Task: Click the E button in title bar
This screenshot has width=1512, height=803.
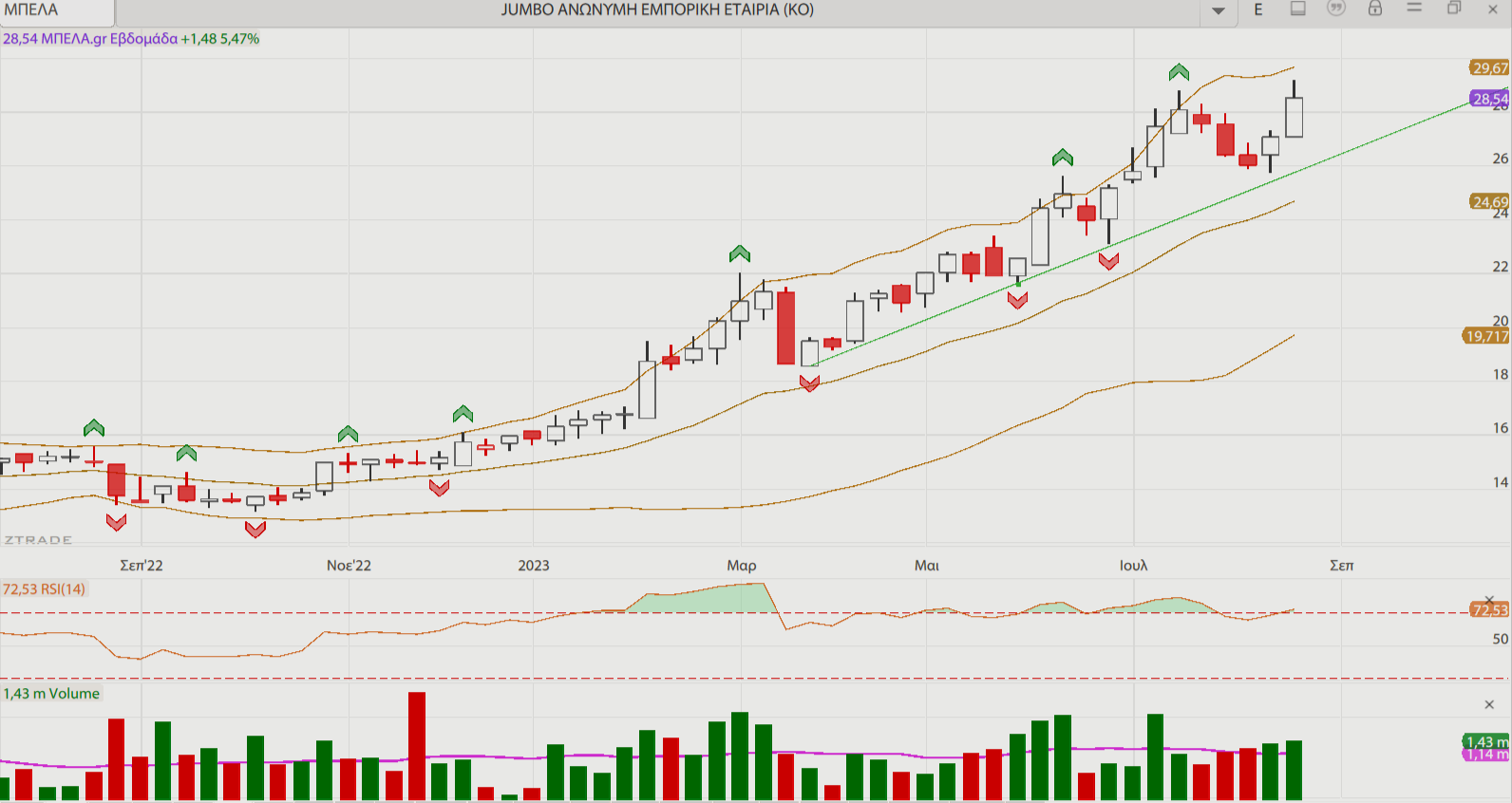Action: tap(1258, 9)
